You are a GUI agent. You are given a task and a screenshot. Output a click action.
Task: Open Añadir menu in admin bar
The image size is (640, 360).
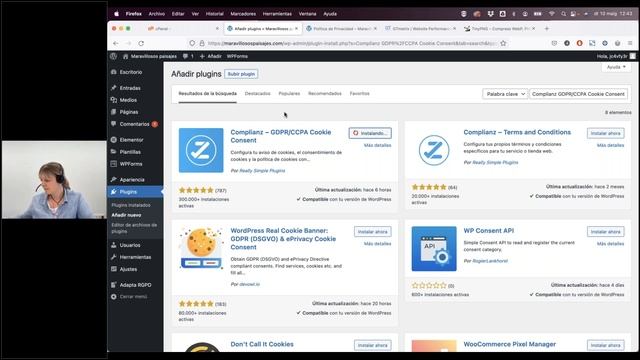pyautogui.click(x=211, y=56)
